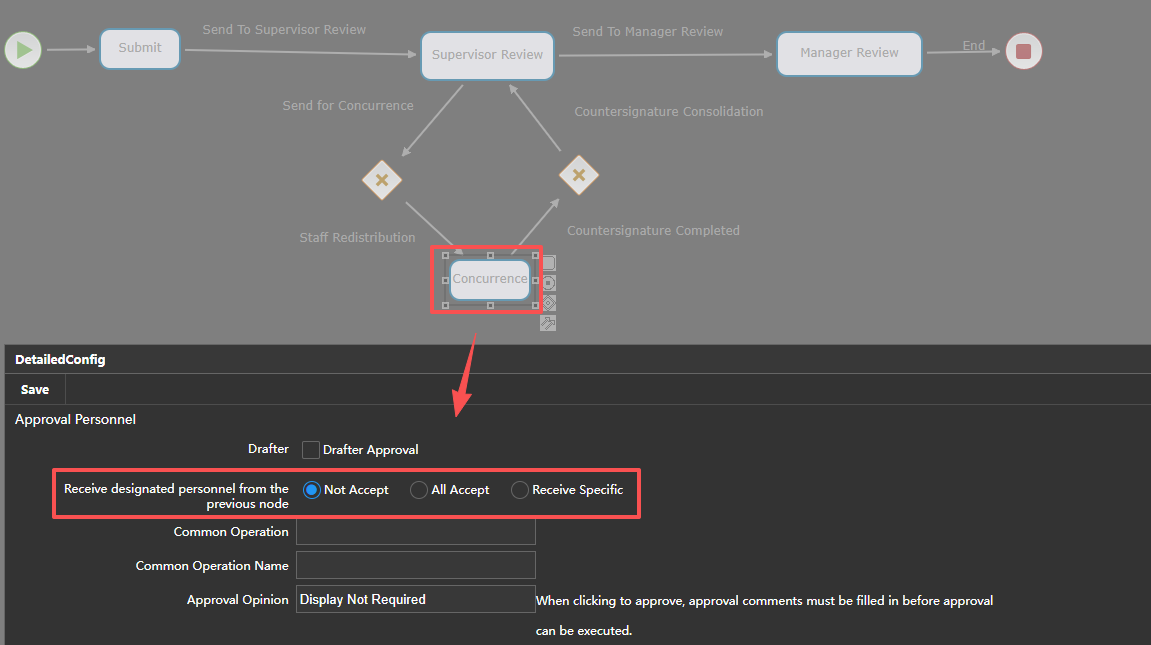Choose the All Accept radio option

point(419,490)
